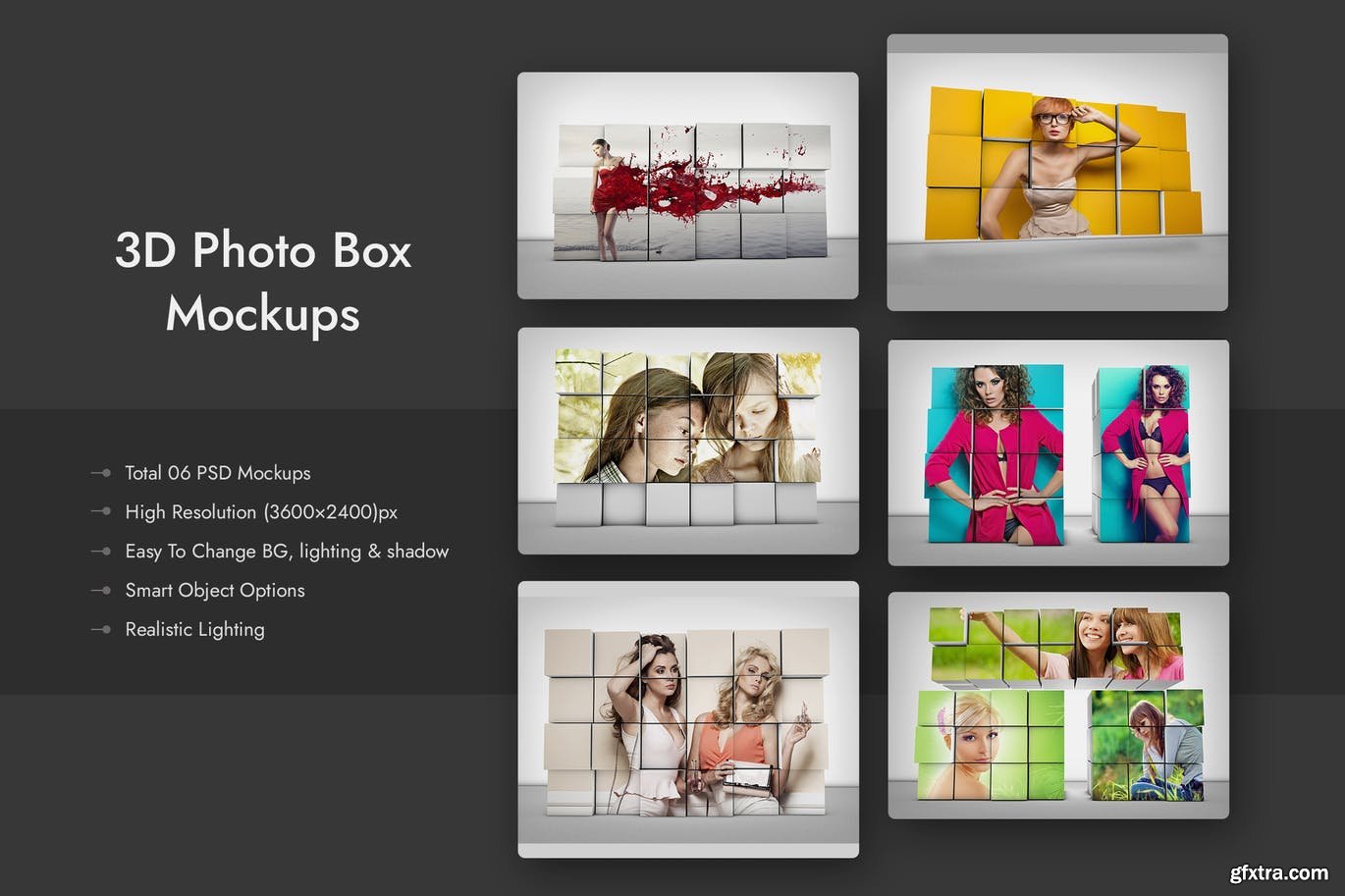Select the Realistic Lighting feature text

tap(194, 630)
